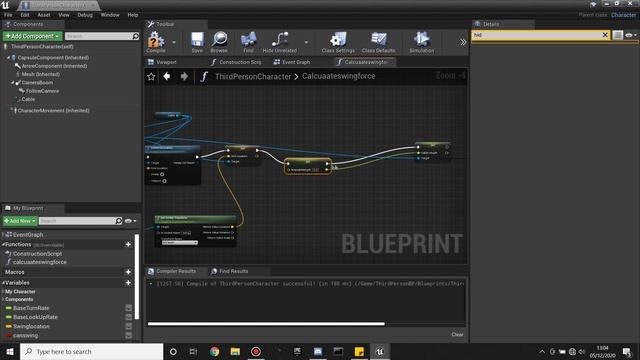Click Calcuaateswingforce breadcrumb
The height and width of the screenshot is (360, 640).
point(338,76)
